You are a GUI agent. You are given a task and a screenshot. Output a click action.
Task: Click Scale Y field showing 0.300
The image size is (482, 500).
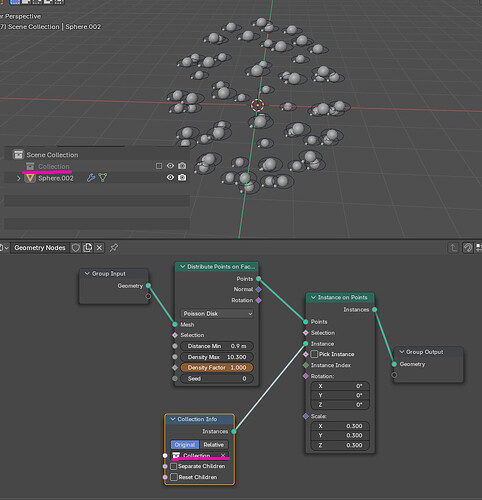click(340, 435)
